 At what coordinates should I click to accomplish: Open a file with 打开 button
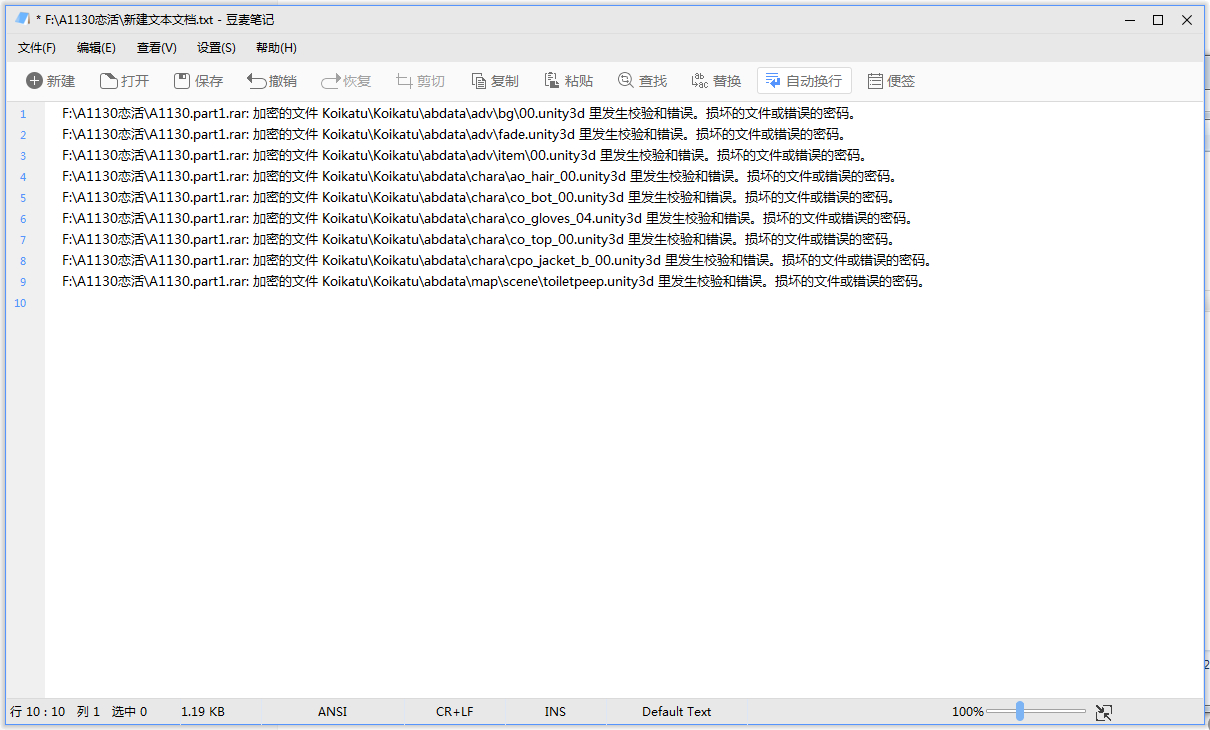click(x=125, y=81)
